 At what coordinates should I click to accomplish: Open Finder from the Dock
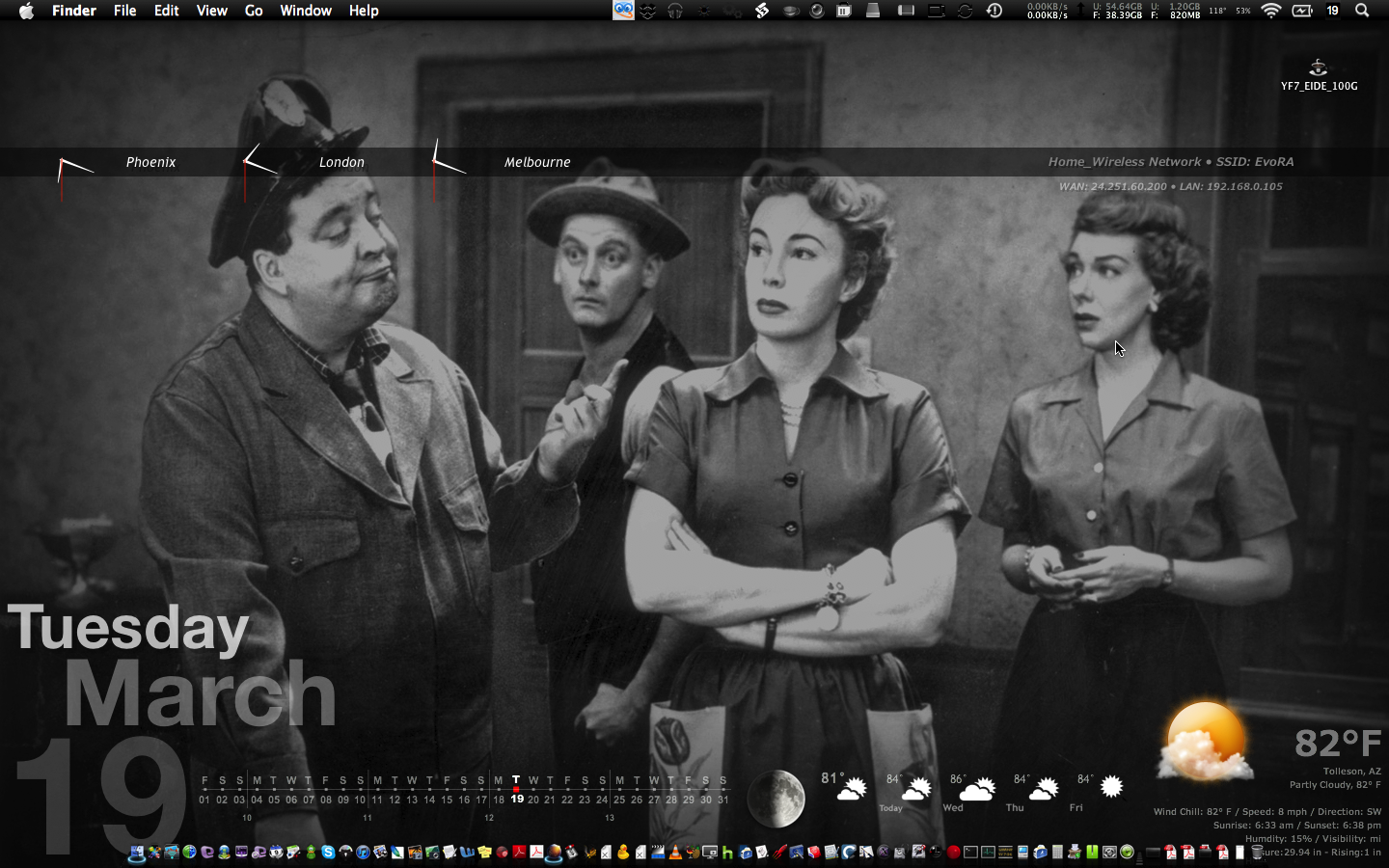tap(137, 853)
